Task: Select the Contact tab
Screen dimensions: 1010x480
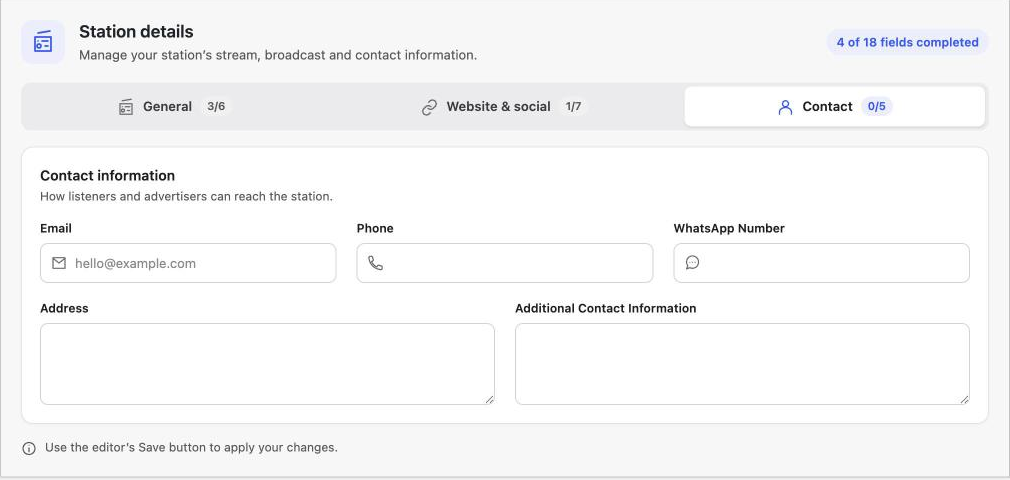Action: (834, 106)
